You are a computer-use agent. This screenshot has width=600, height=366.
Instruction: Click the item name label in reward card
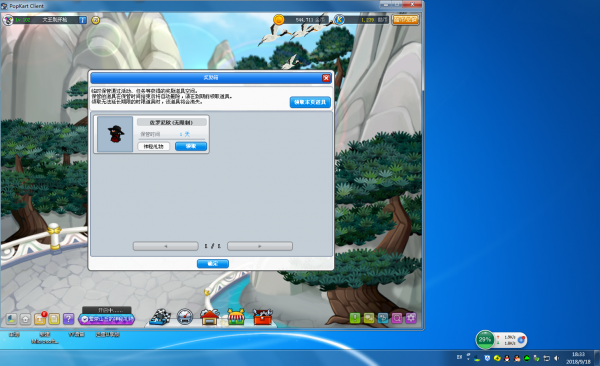(x=172, y=123)
